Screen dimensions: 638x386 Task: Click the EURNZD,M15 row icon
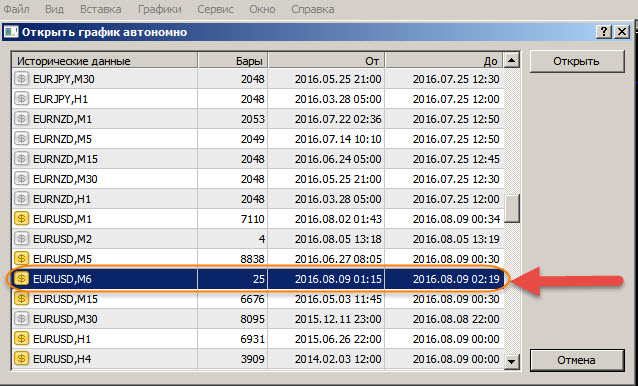click(21, 158)
